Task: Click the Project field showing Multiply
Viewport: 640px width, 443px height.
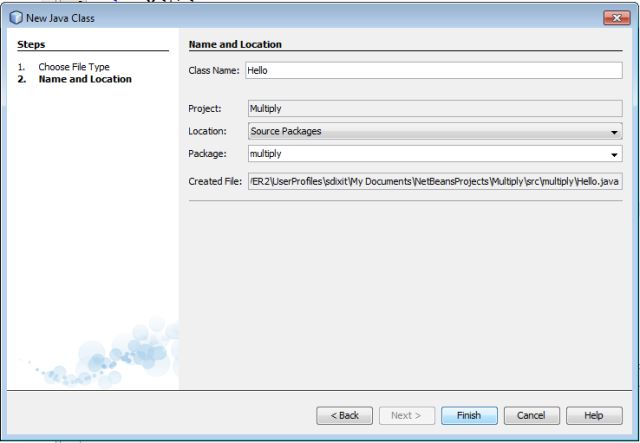Action: [435, 109]
